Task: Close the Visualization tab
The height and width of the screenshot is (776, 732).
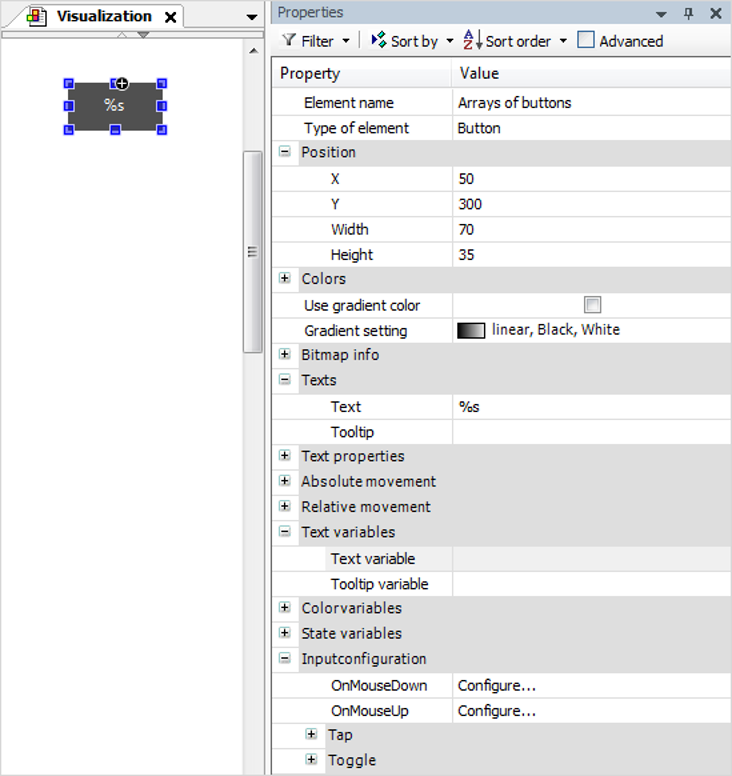Action: (171, 17)
